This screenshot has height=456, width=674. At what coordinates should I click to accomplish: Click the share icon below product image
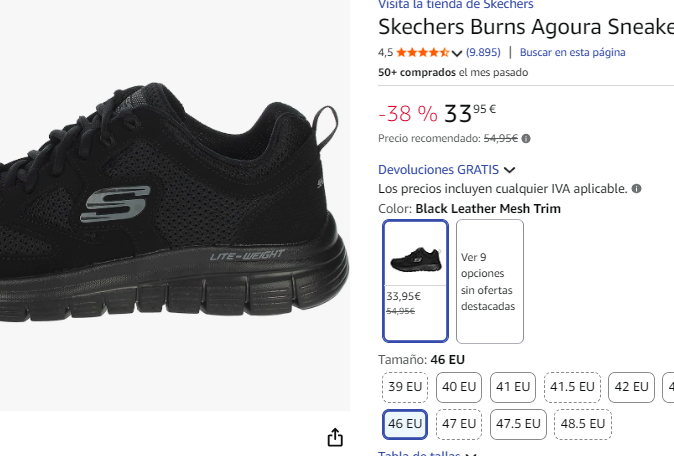335,438
